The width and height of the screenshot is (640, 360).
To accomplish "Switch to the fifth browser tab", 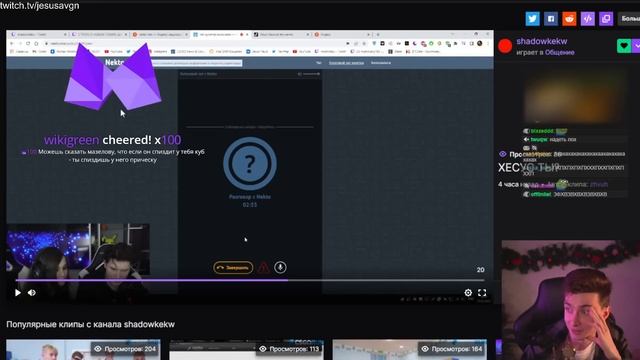I will pyautogui.click(x=281, y=35).
